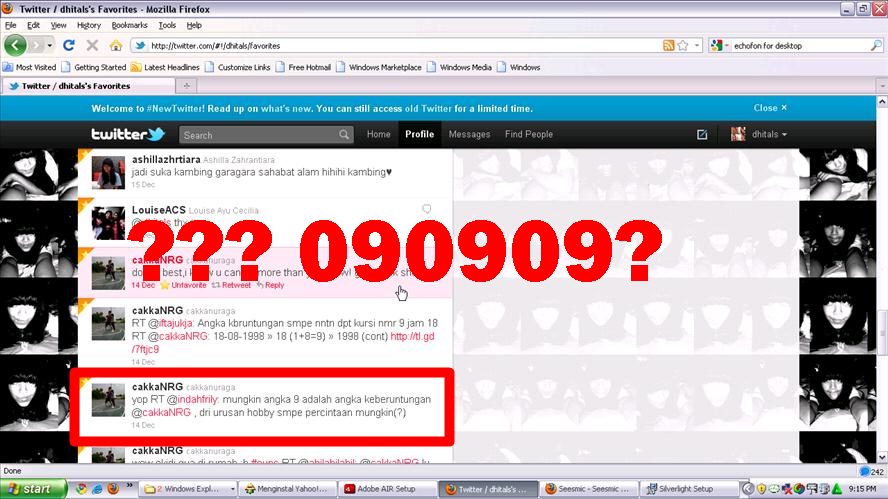The image size is (888, 499).
Task: Open the Most Visited bookmark
Action: (x=29, y=67)
